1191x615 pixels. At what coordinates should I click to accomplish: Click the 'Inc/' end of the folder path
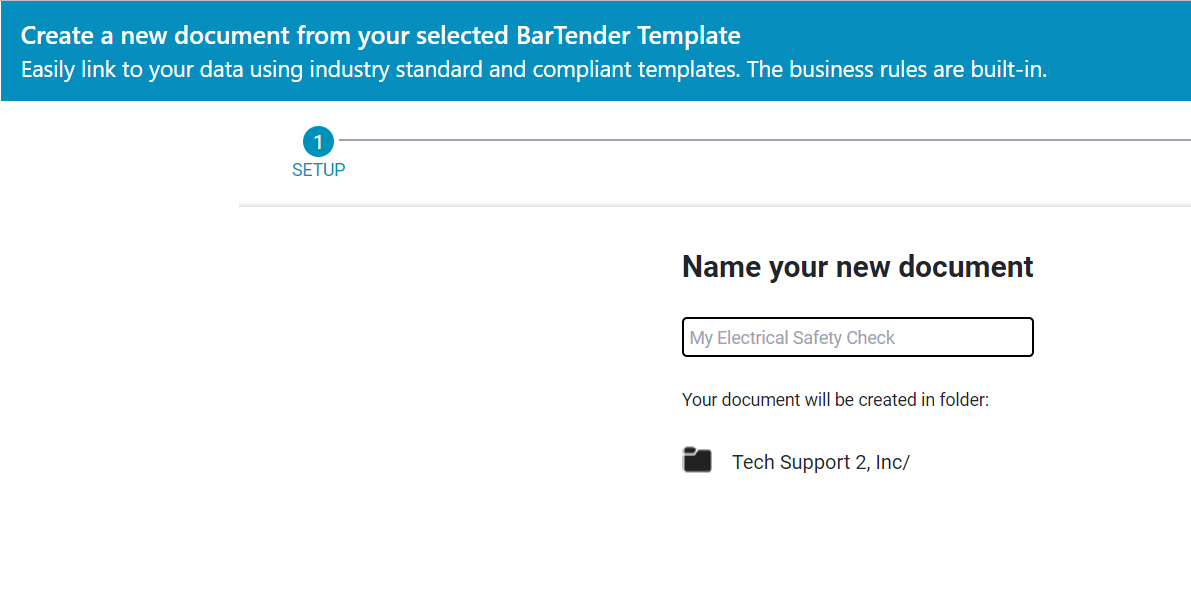pos(892,462)
